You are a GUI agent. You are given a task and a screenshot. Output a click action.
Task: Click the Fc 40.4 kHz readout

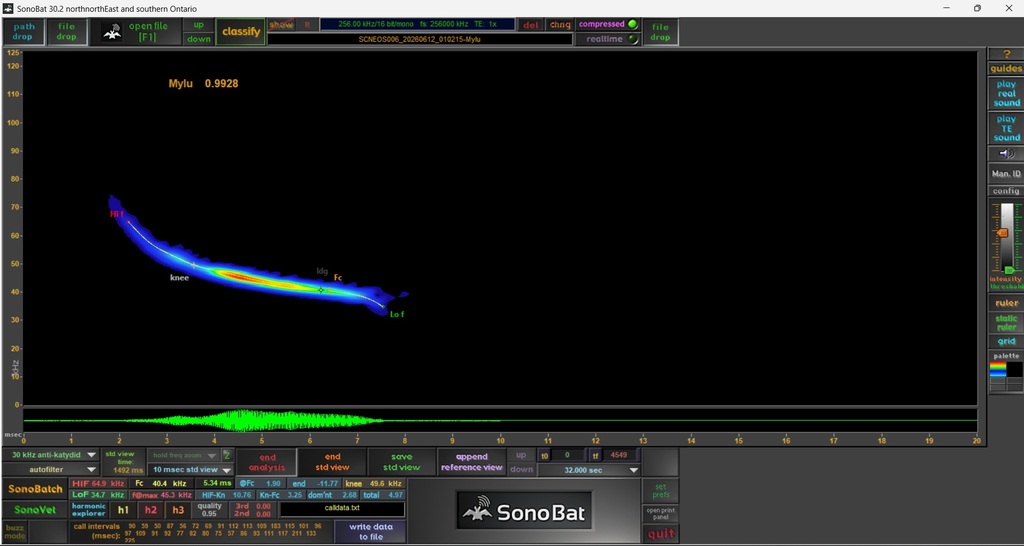pyautogui.click(x=160, y=483)
